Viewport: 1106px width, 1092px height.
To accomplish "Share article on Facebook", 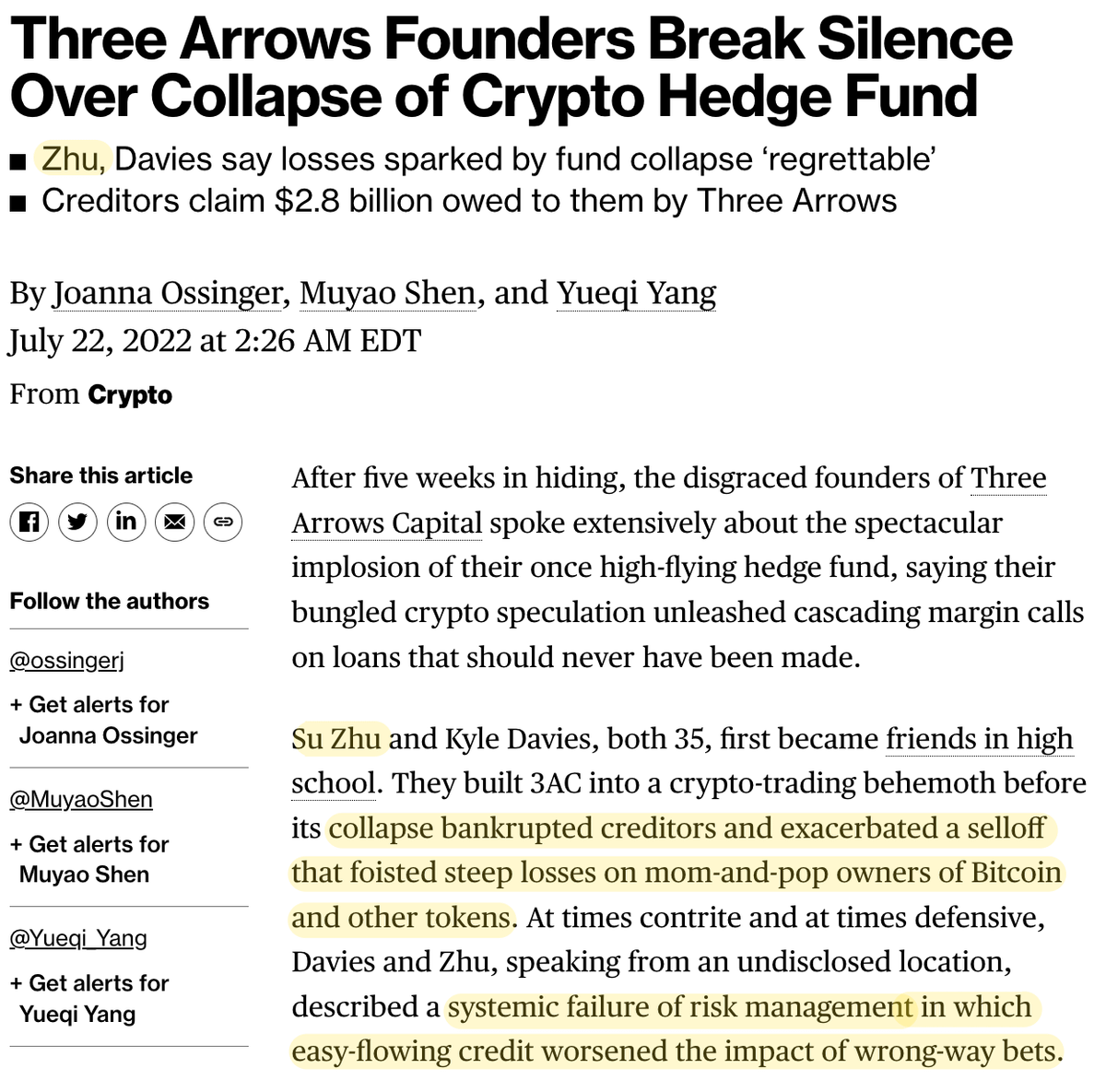I will tap(29, 523).
